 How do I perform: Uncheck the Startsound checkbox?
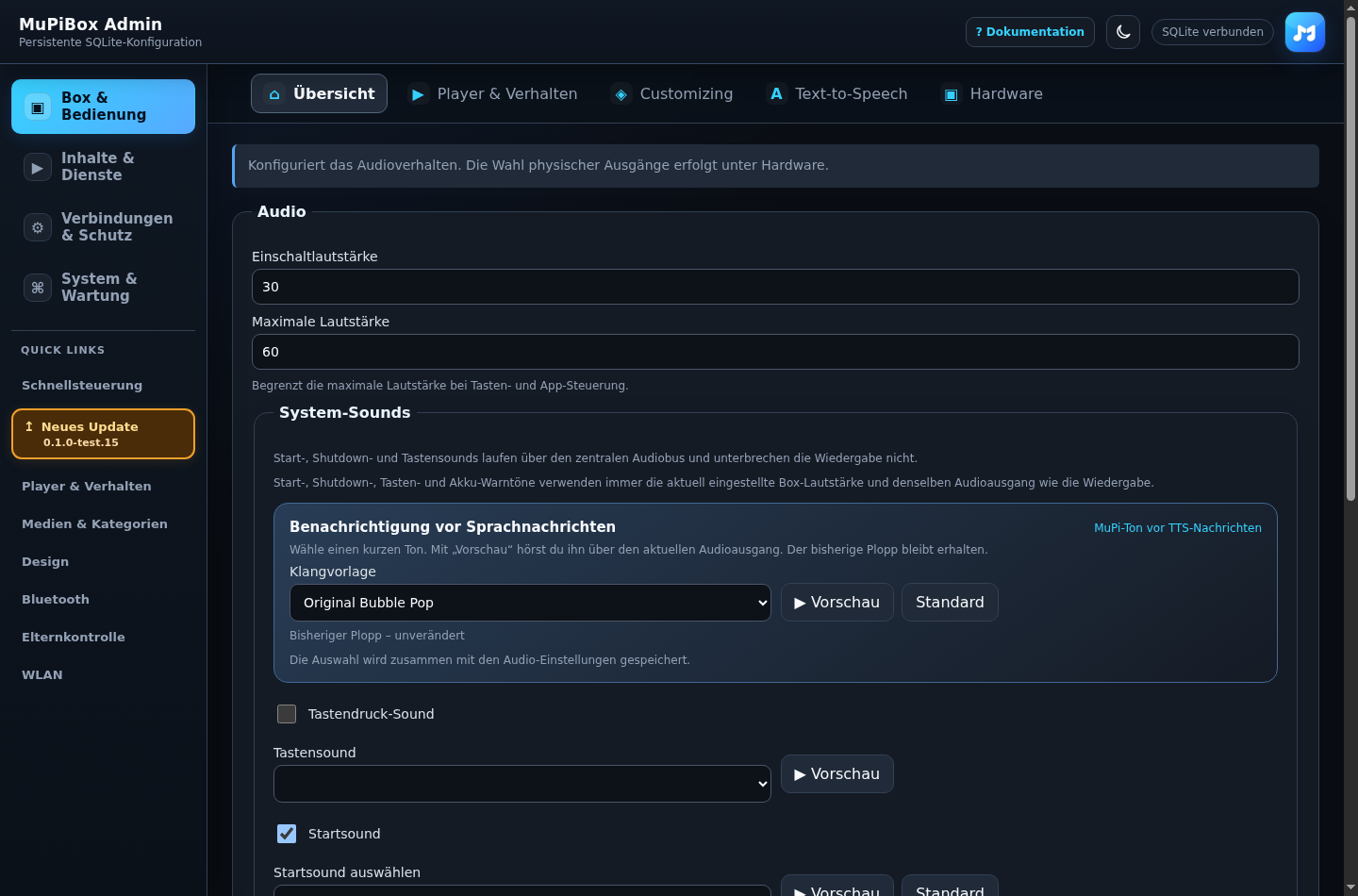(x=287, y=834)
